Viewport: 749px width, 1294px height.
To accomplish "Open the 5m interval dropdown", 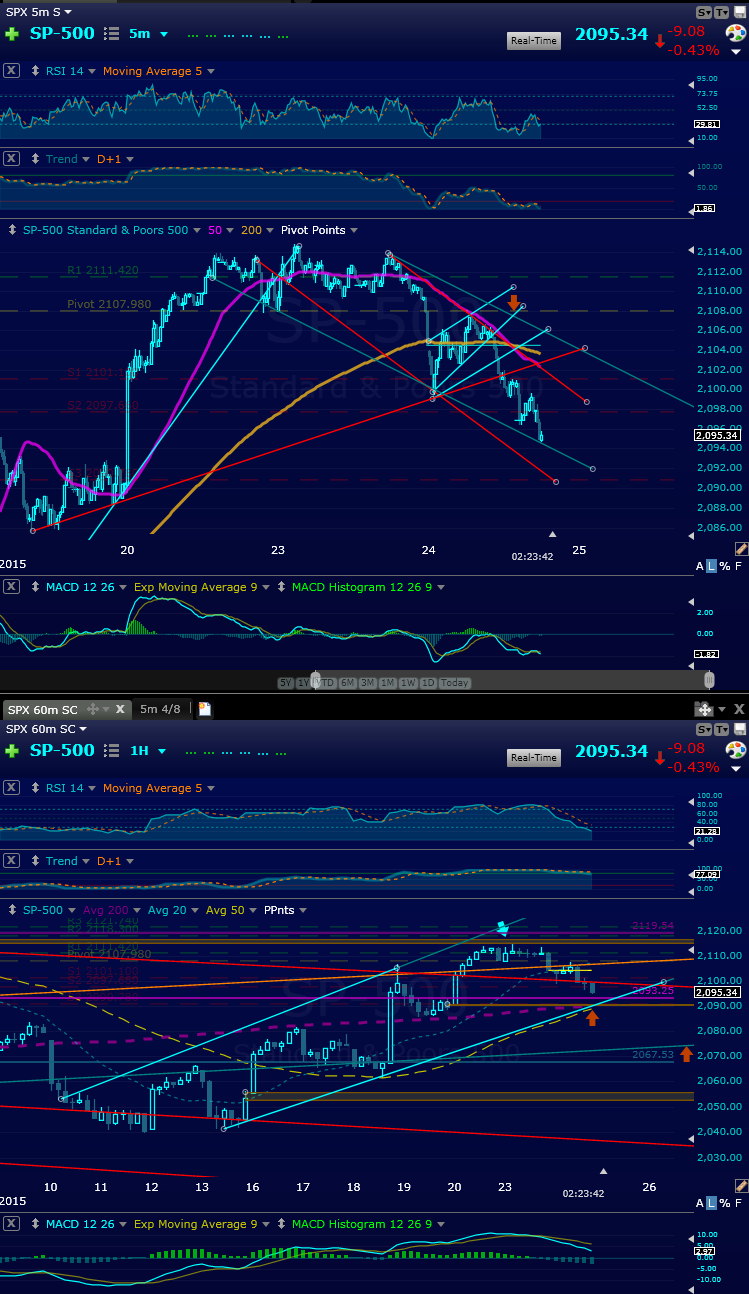I will click(163, 34).
